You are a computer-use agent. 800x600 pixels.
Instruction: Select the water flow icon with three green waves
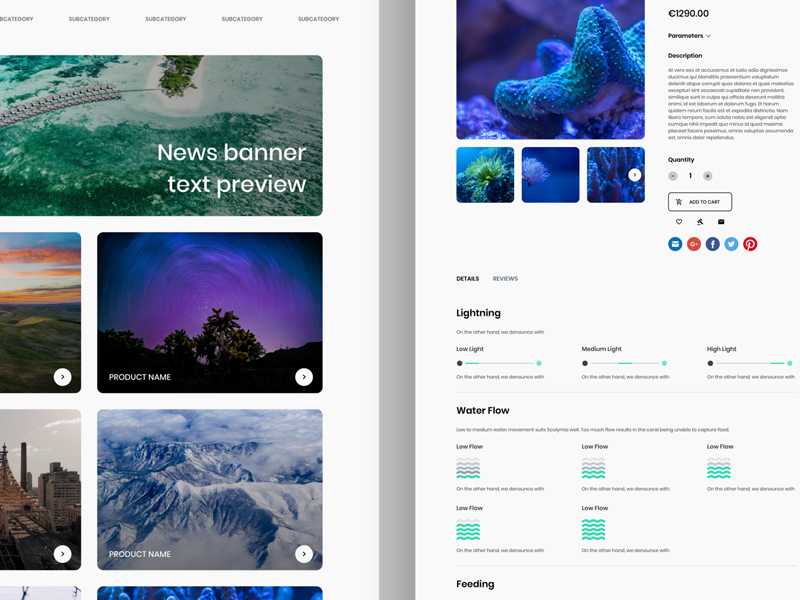tap(719, 468)
